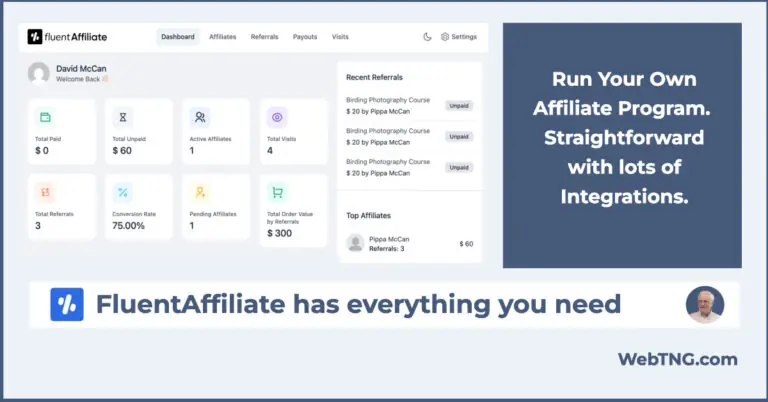Open Pippa McCan in Top Affiliates
Image resolution: width=768 pixels, height=402 pixels.
pos(389,238)
